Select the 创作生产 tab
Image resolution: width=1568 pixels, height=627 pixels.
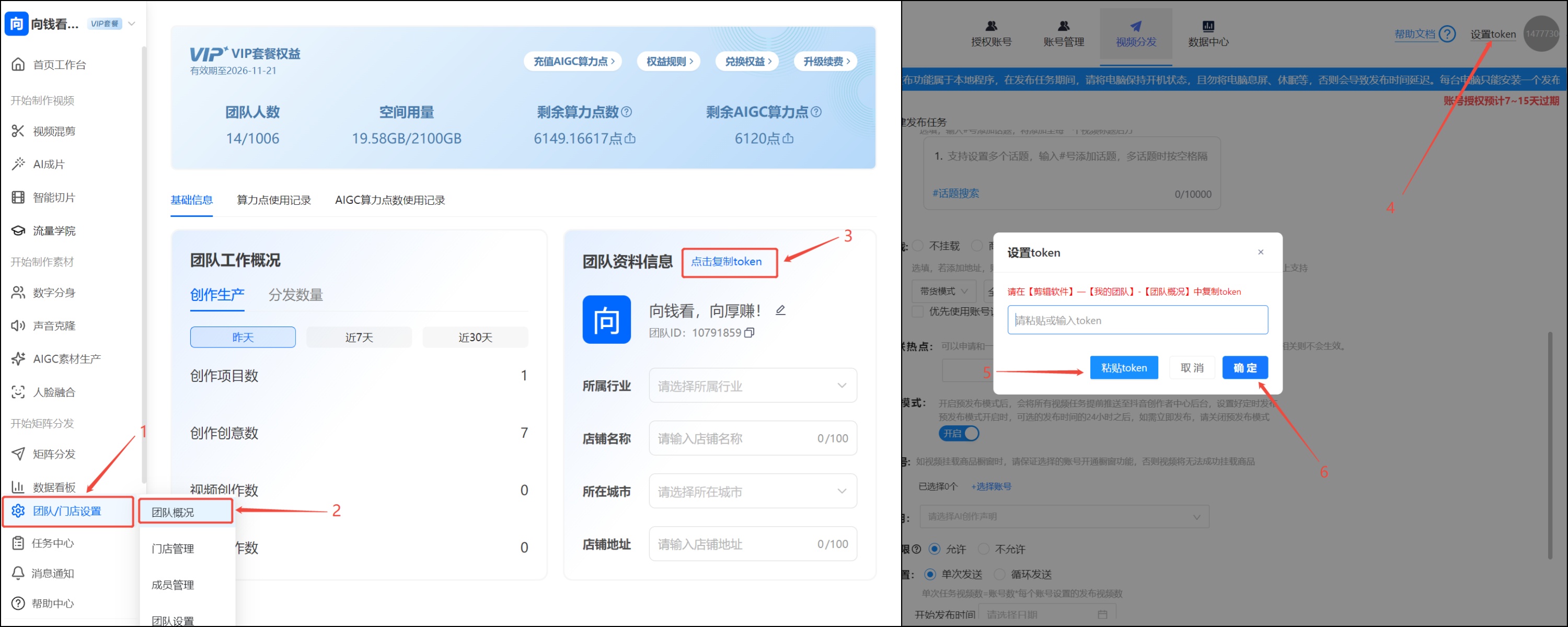tap(217, 295)
